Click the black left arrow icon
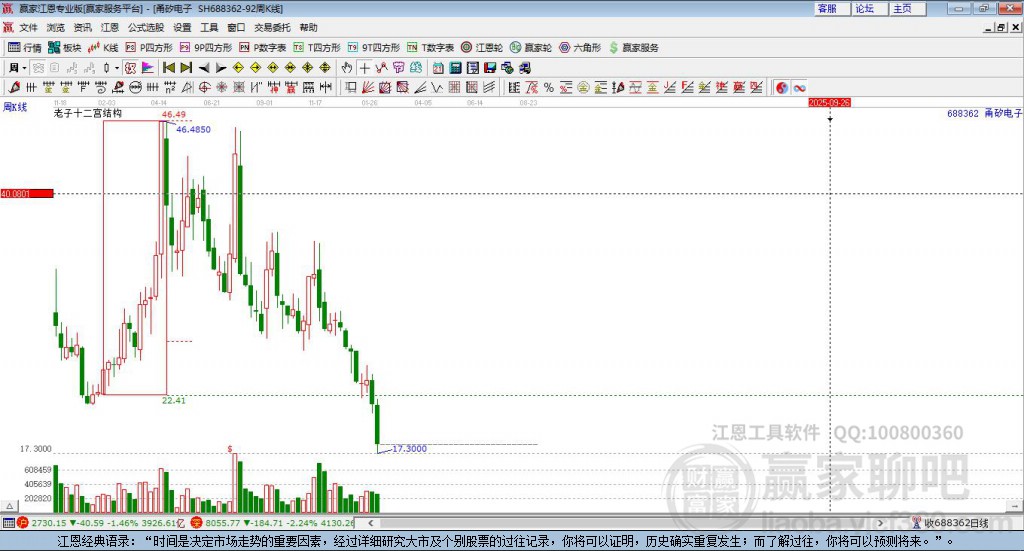The height and width of the screenshot is (551, 1024). point(204,68)
